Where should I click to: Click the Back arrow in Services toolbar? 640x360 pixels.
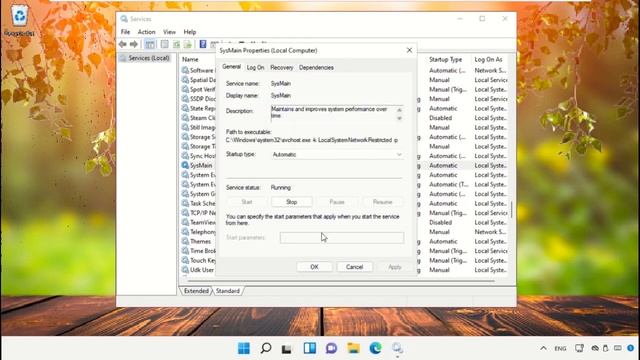(x=122, y=44)
